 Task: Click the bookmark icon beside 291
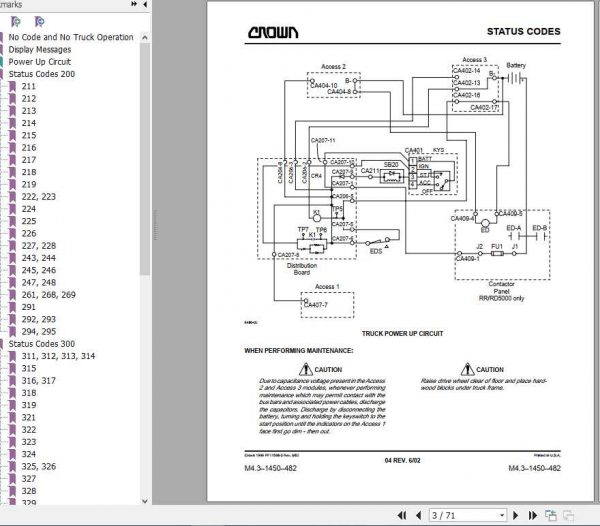[13, 307]
